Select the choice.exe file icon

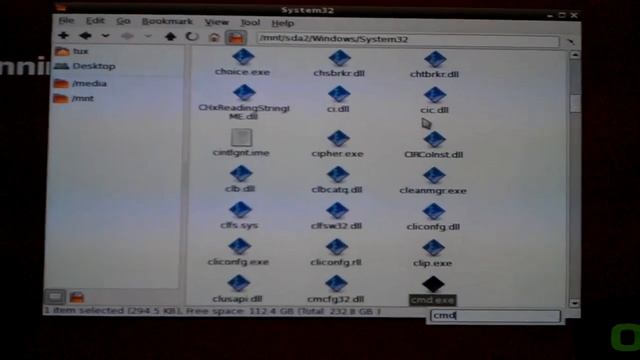coord(243,57)
